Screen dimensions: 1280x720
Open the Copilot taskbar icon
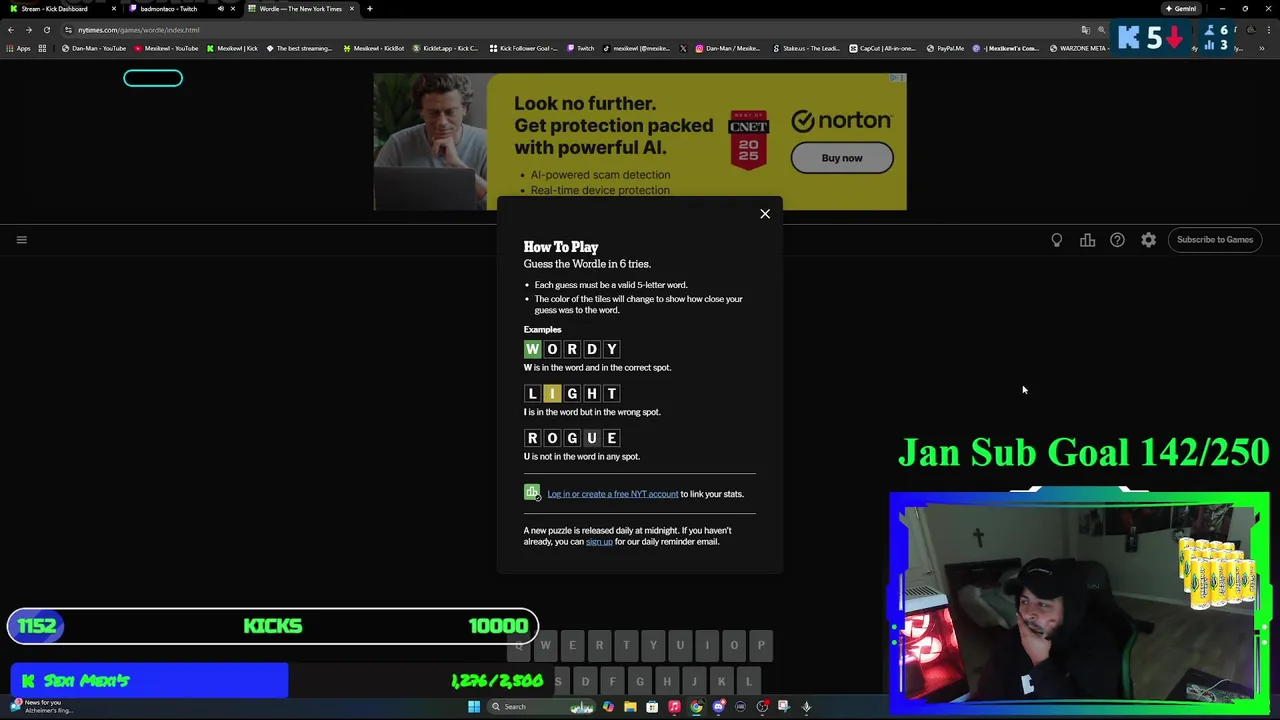coord(608,707)
